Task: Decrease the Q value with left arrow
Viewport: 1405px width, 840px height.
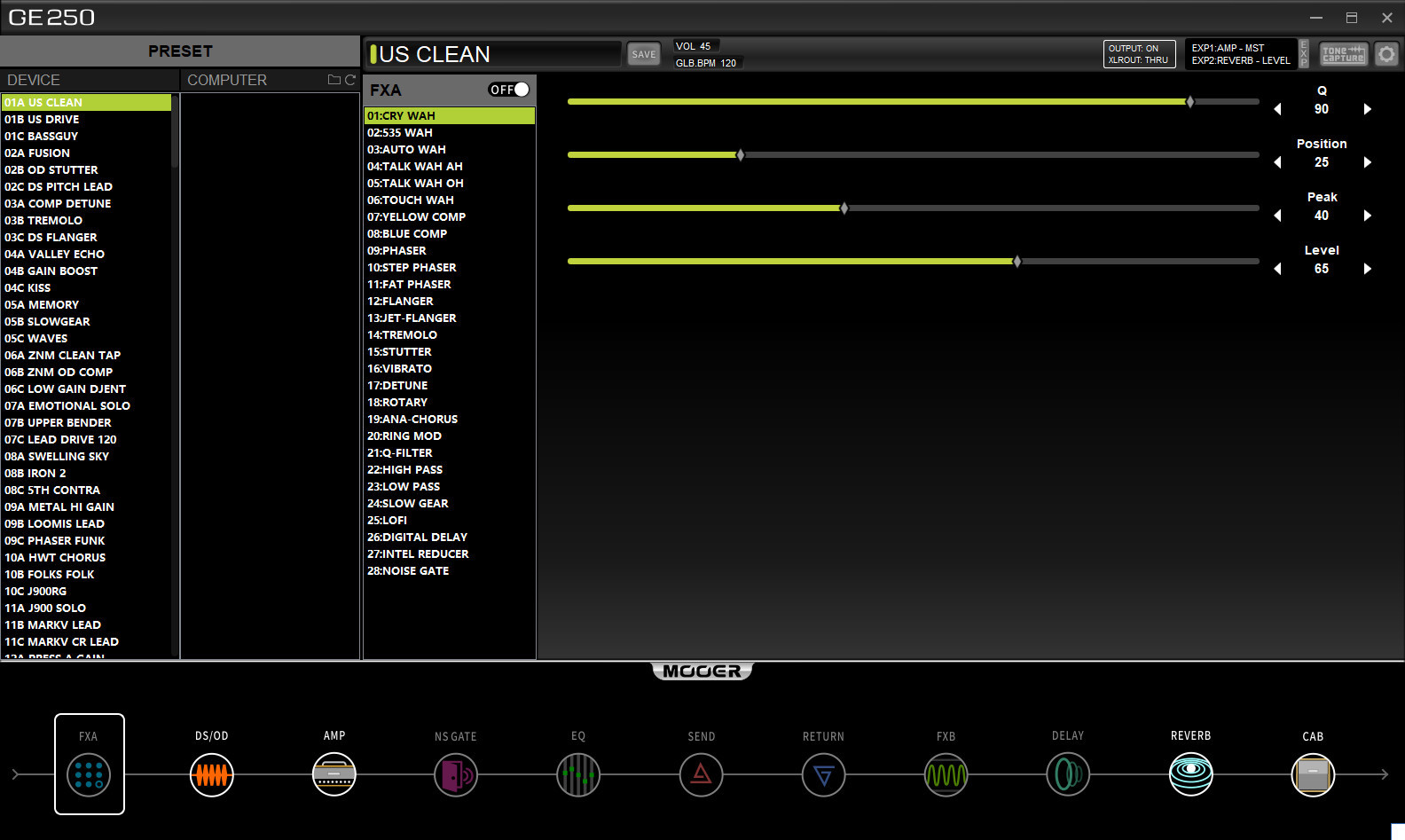Action: tap(1277, 109)
